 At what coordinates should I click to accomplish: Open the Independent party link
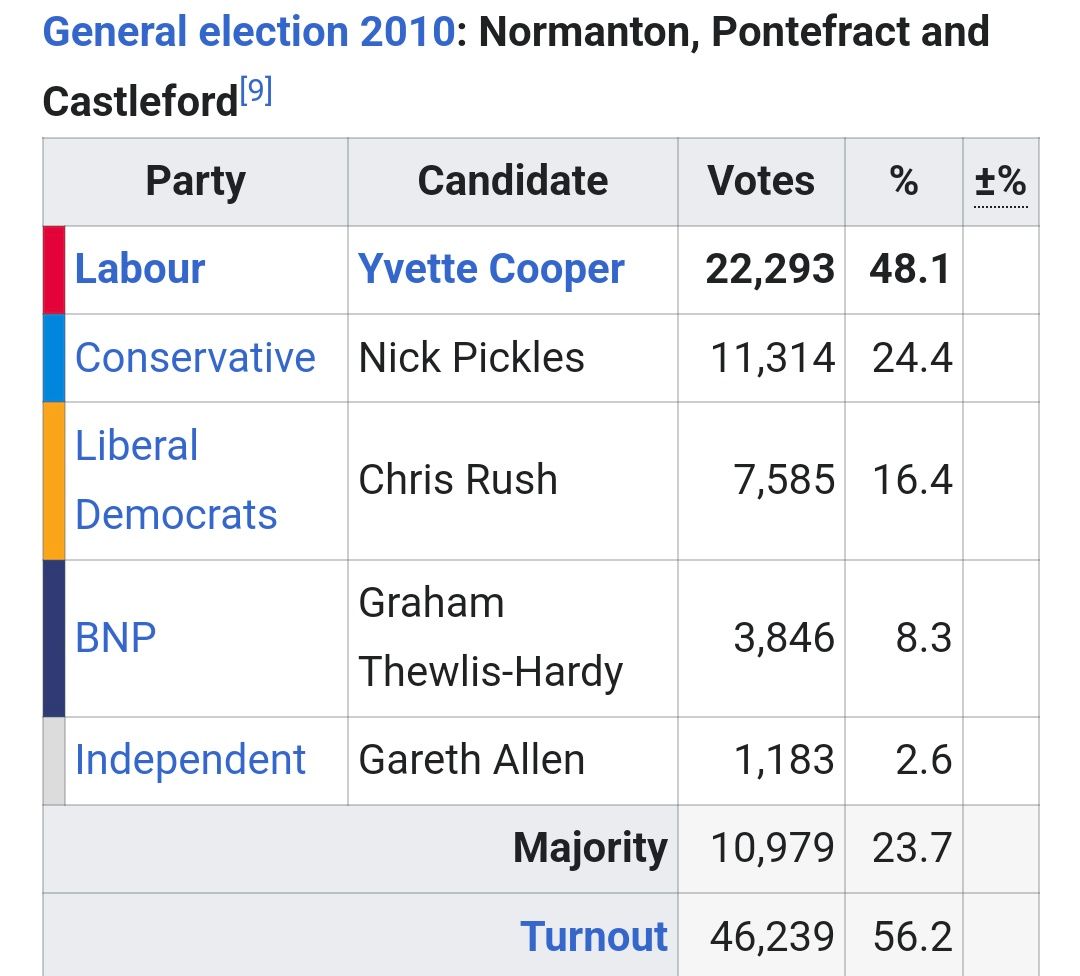(190, 760)
